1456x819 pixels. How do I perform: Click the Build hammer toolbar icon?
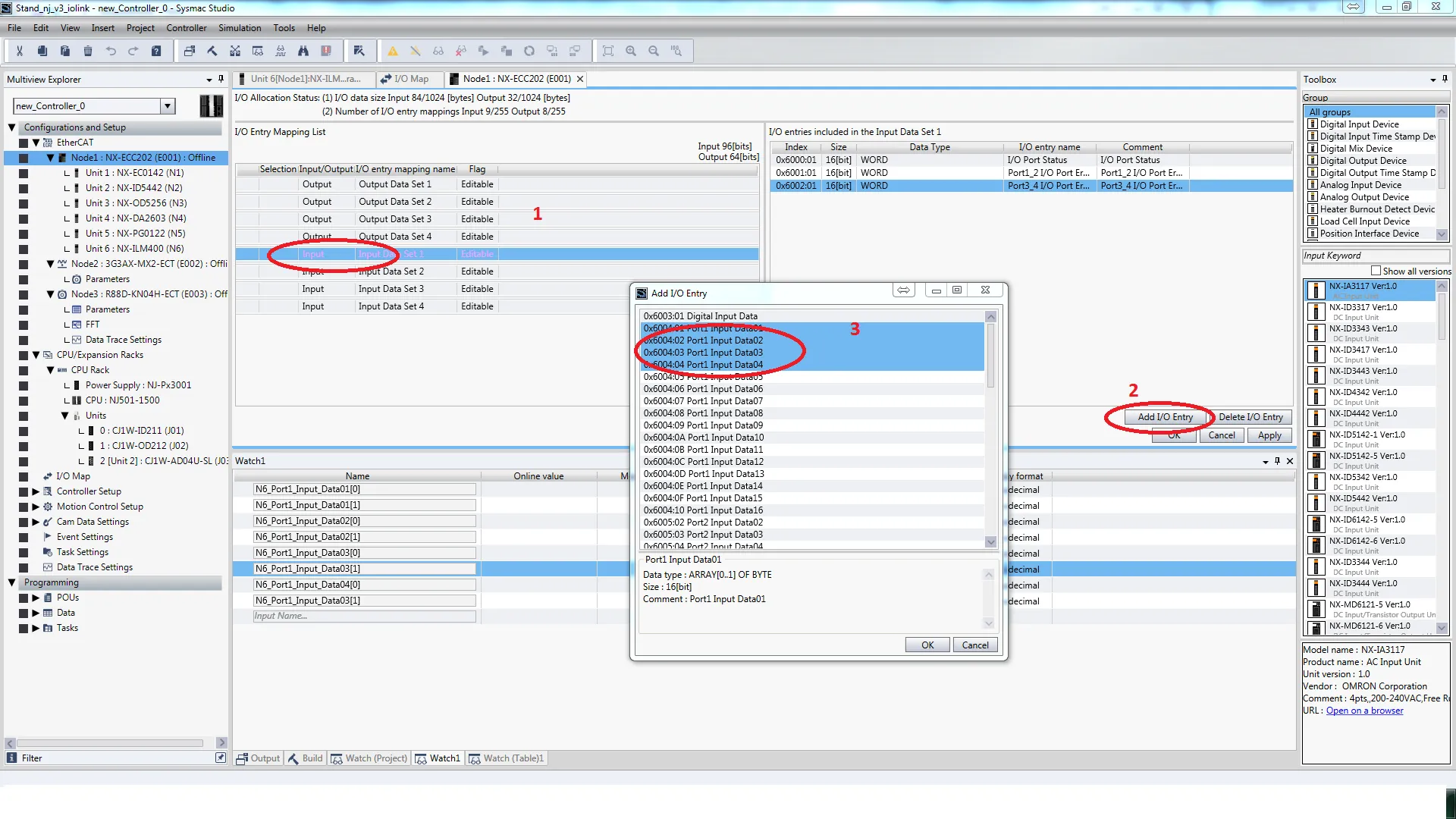[x=212, y=51]
